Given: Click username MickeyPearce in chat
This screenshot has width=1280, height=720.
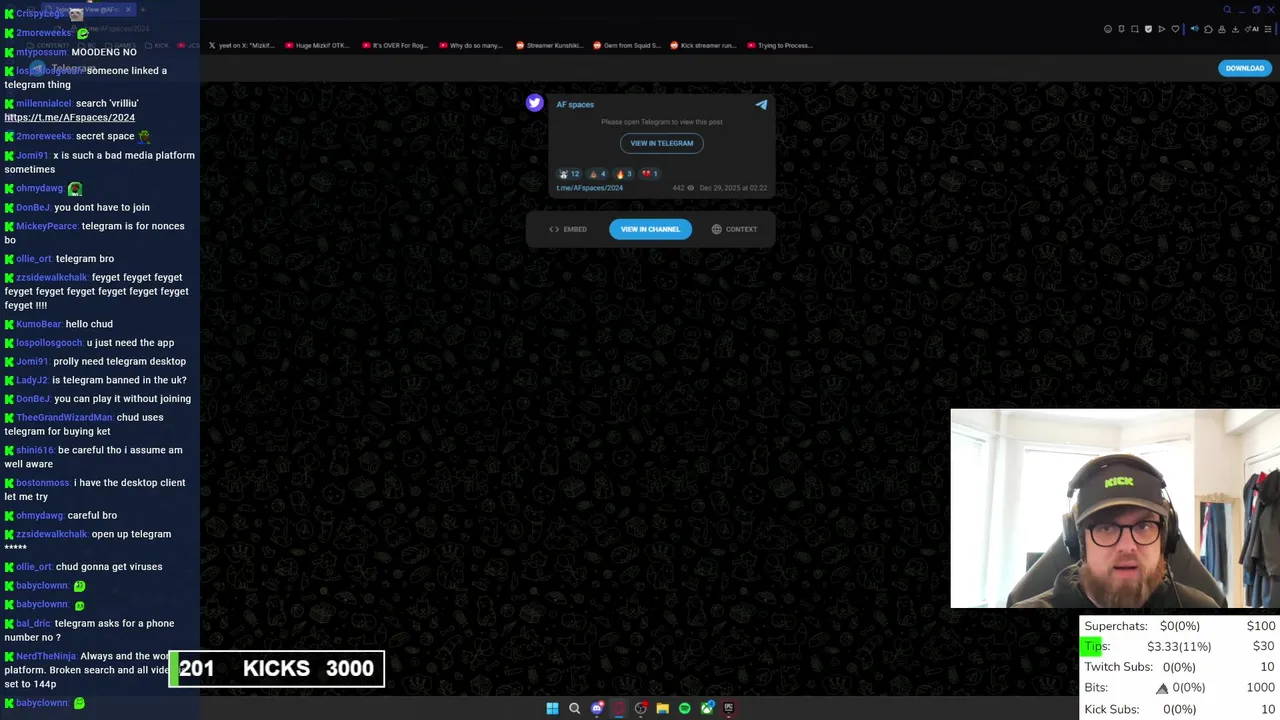Looking at the screenshot, I should click(x=46, y=226).
